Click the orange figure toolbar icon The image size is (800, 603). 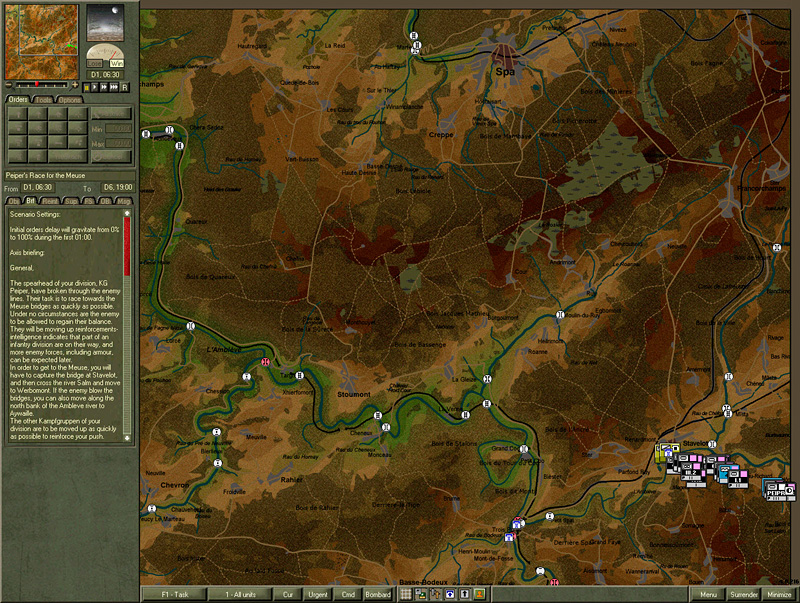coord(480,594)
